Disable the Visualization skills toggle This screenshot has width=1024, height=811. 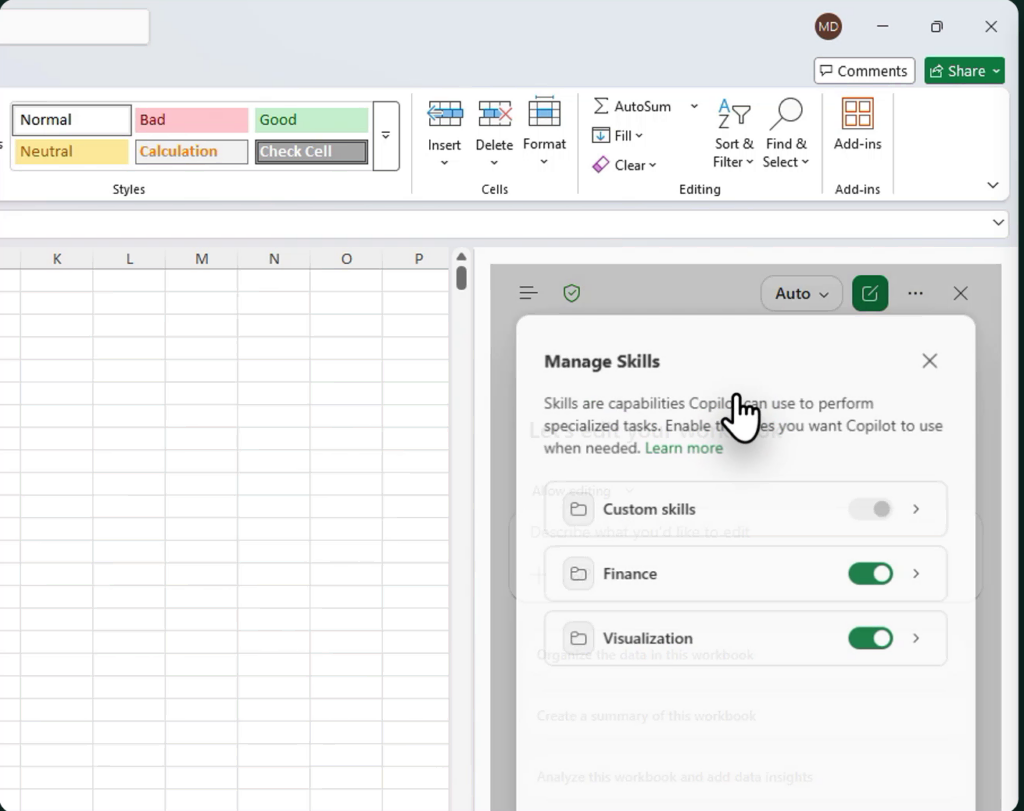[871, 638]
